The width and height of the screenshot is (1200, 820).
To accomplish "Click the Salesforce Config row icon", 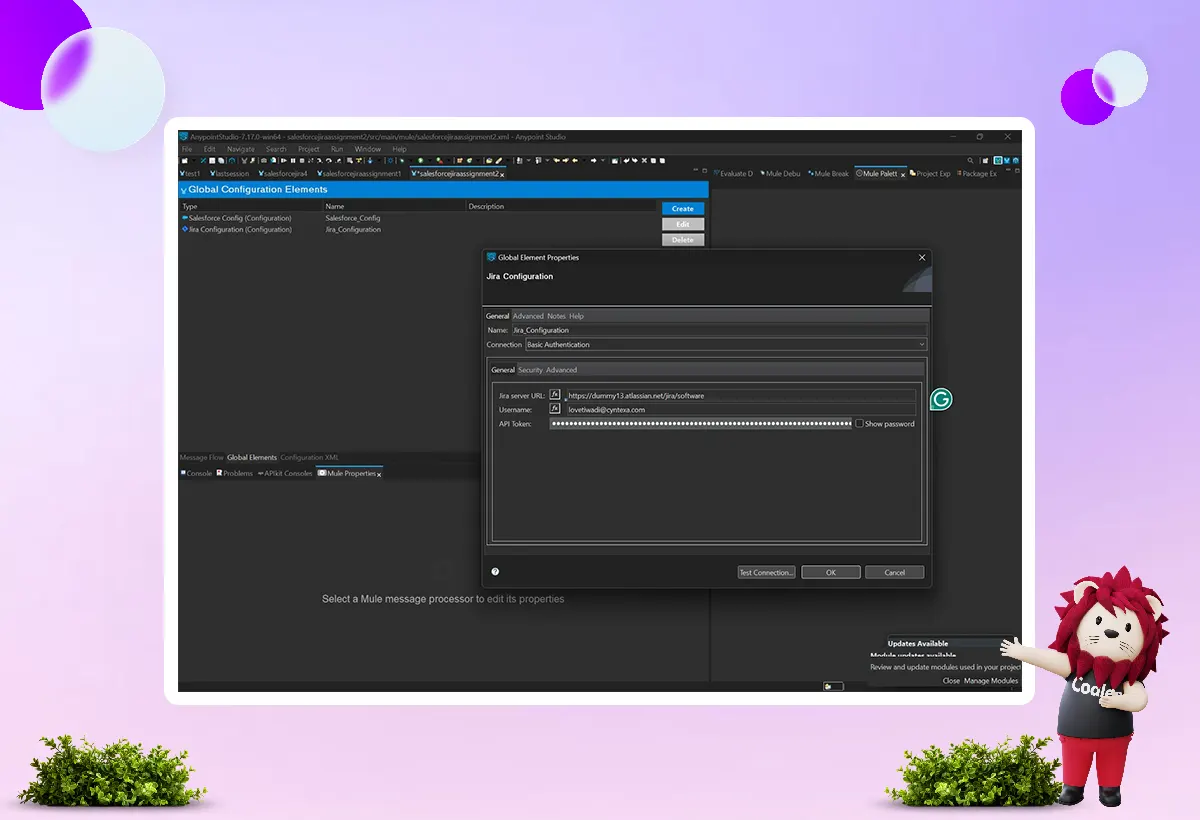I will [x=185, y=218].
